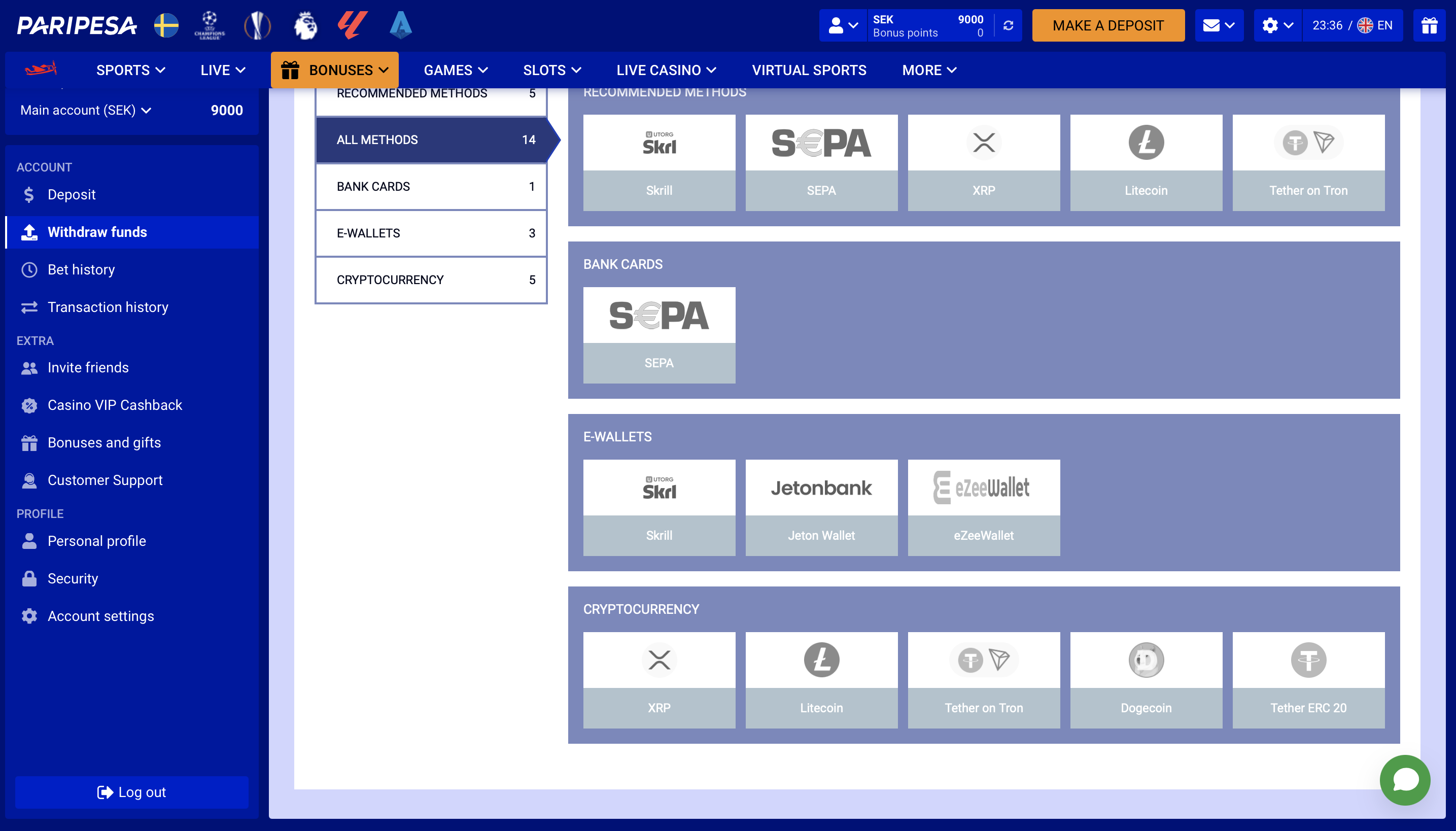The height and width of the screenshot is (831, 1456).
Task: Open the messages envelope dropdown
Action: 1219,26
